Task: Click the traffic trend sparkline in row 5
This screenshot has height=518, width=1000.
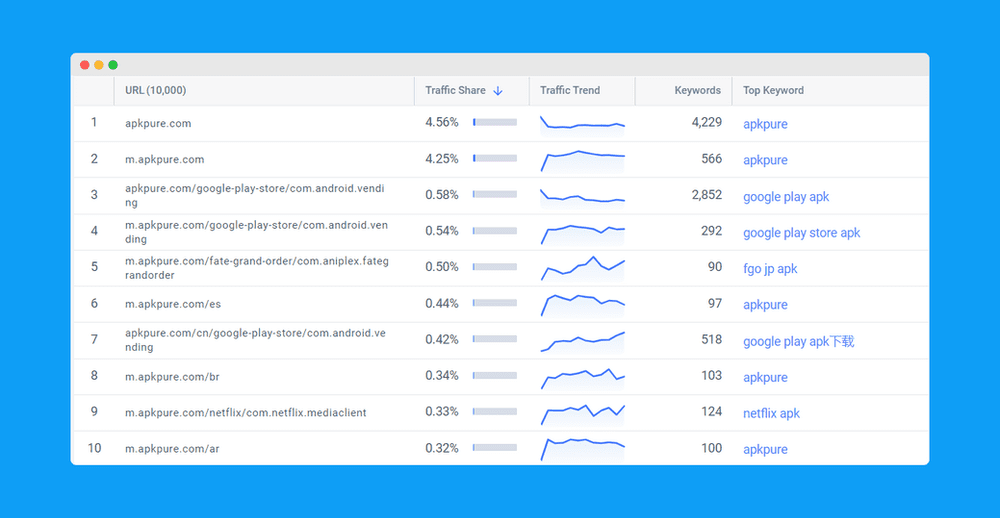Action: [x=582, y=268]
